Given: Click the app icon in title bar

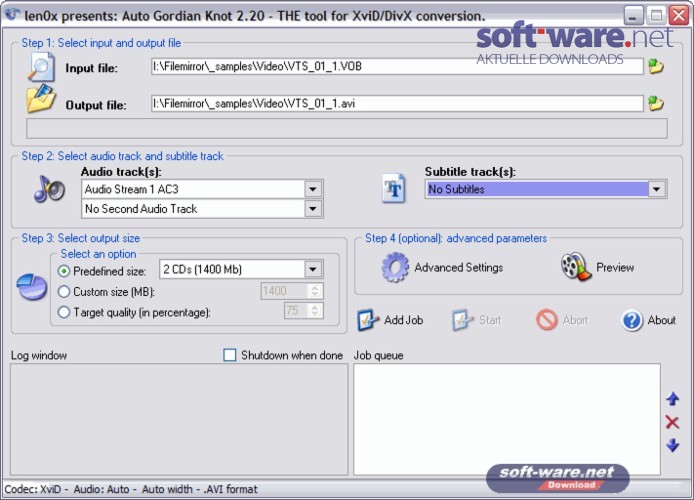Looking at the screenshot, I should (12, 15).
